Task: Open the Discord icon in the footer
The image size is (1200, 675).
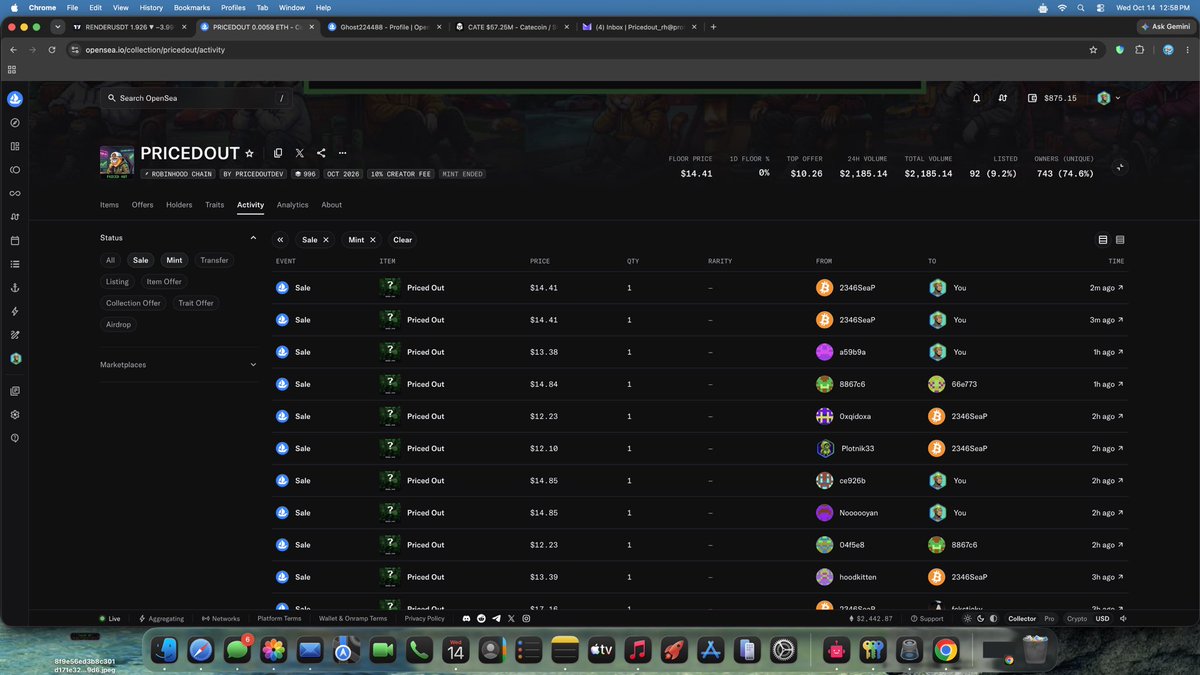Action: pyautogui.click(x=468, y=619)
